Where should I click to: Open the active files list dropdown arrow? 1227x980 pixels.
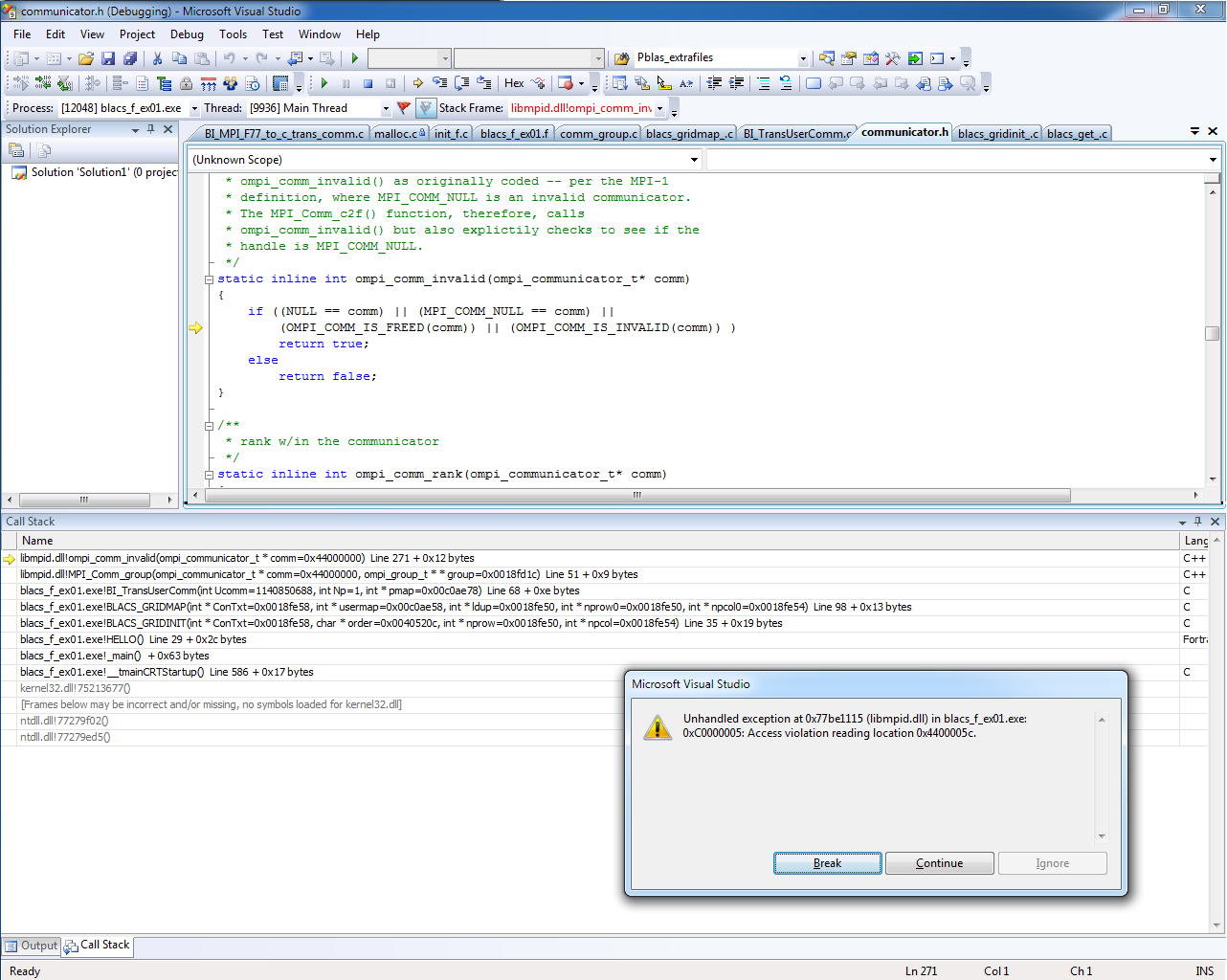click(1194, 131)
